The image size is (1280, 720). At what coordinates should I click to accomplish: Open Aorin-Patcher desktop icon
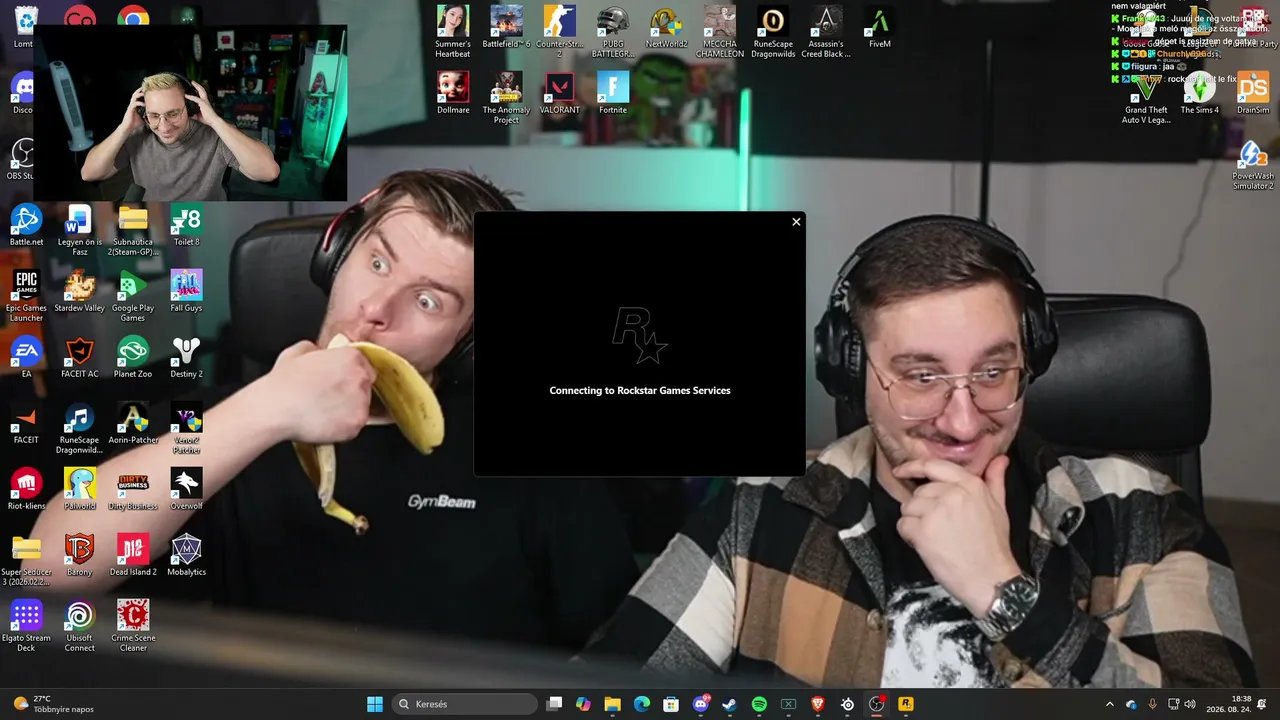(133, 423)
